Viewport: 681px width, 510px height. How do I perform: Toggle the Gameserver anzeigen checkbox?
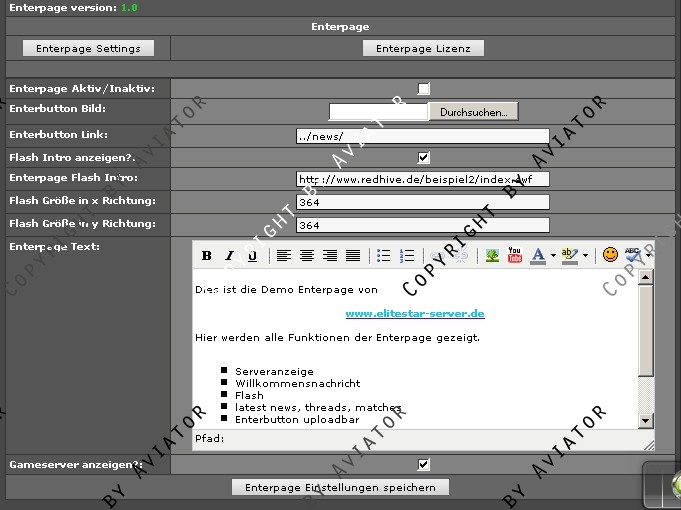(x=424, y=464)
